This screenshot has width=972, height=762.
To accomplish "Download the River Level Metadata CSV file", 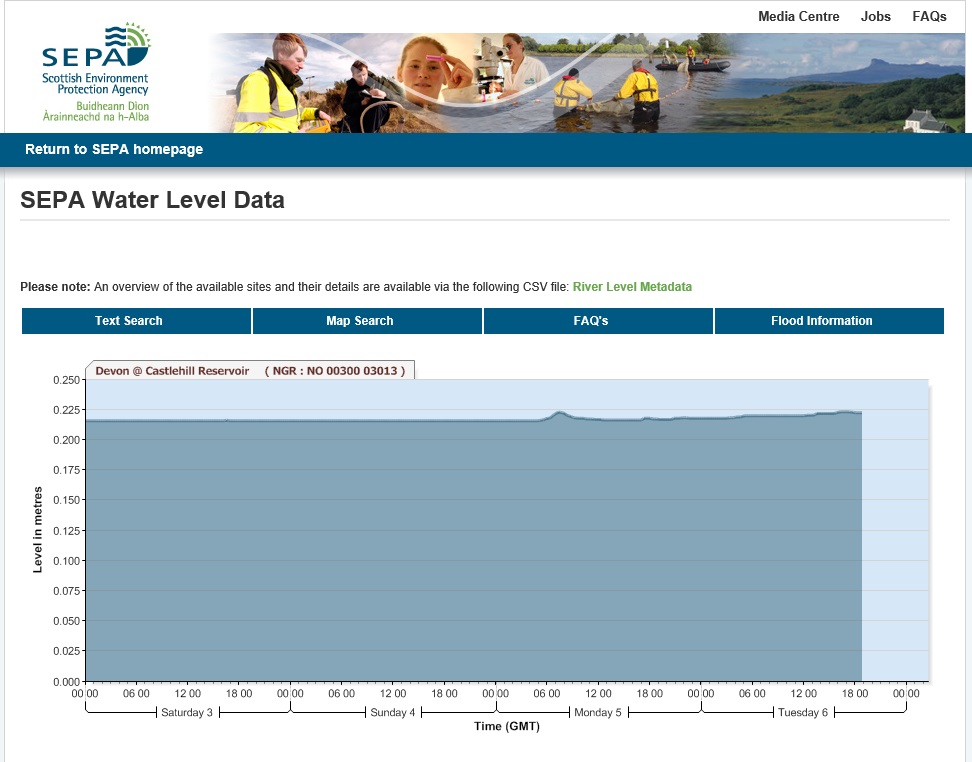I will click(x=632, y=287).
